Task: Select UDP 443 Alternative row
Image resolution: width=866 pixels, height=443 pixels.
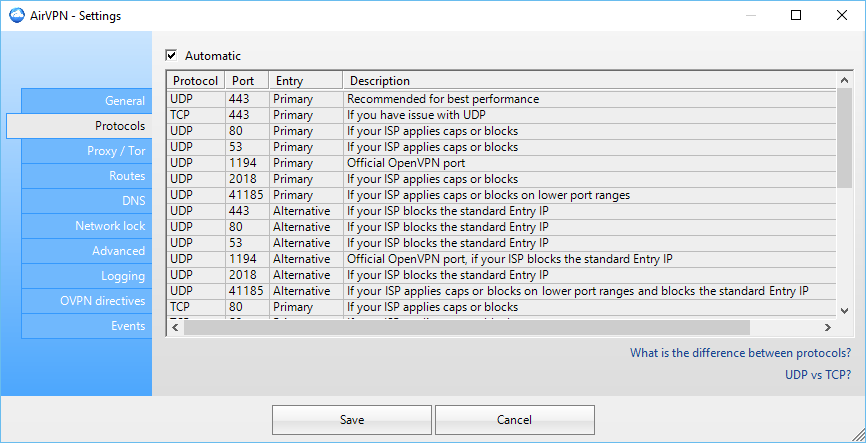Action: tap(502, 211)
